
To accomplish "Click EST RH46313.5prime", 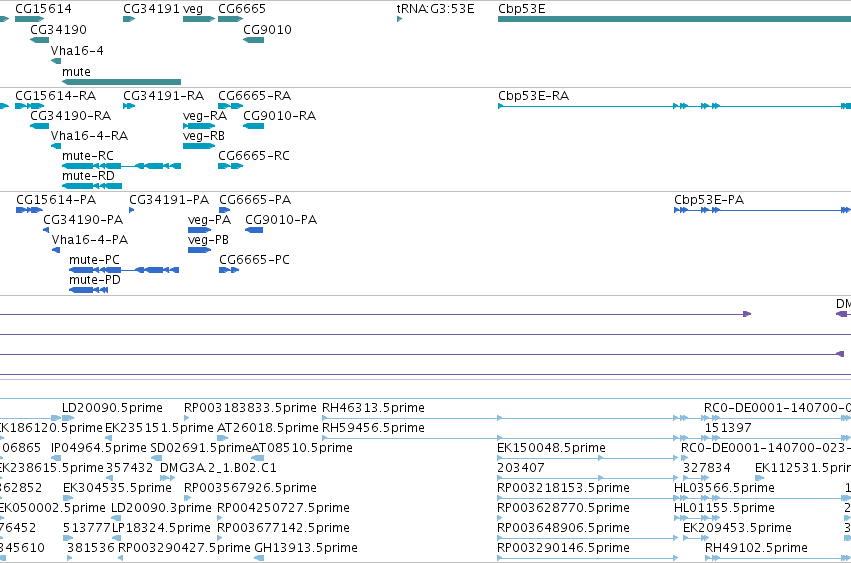I will (373, 408).
